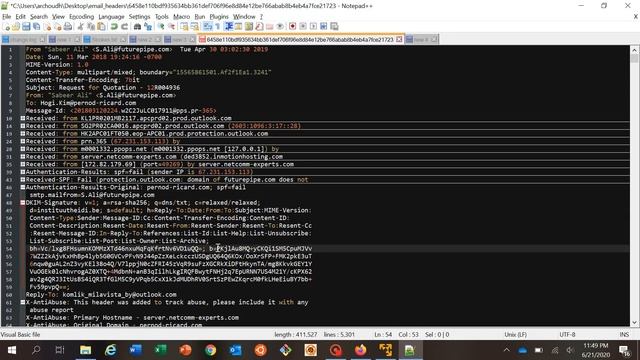Click the Copy toolbar icon

[x=91, y=27]
